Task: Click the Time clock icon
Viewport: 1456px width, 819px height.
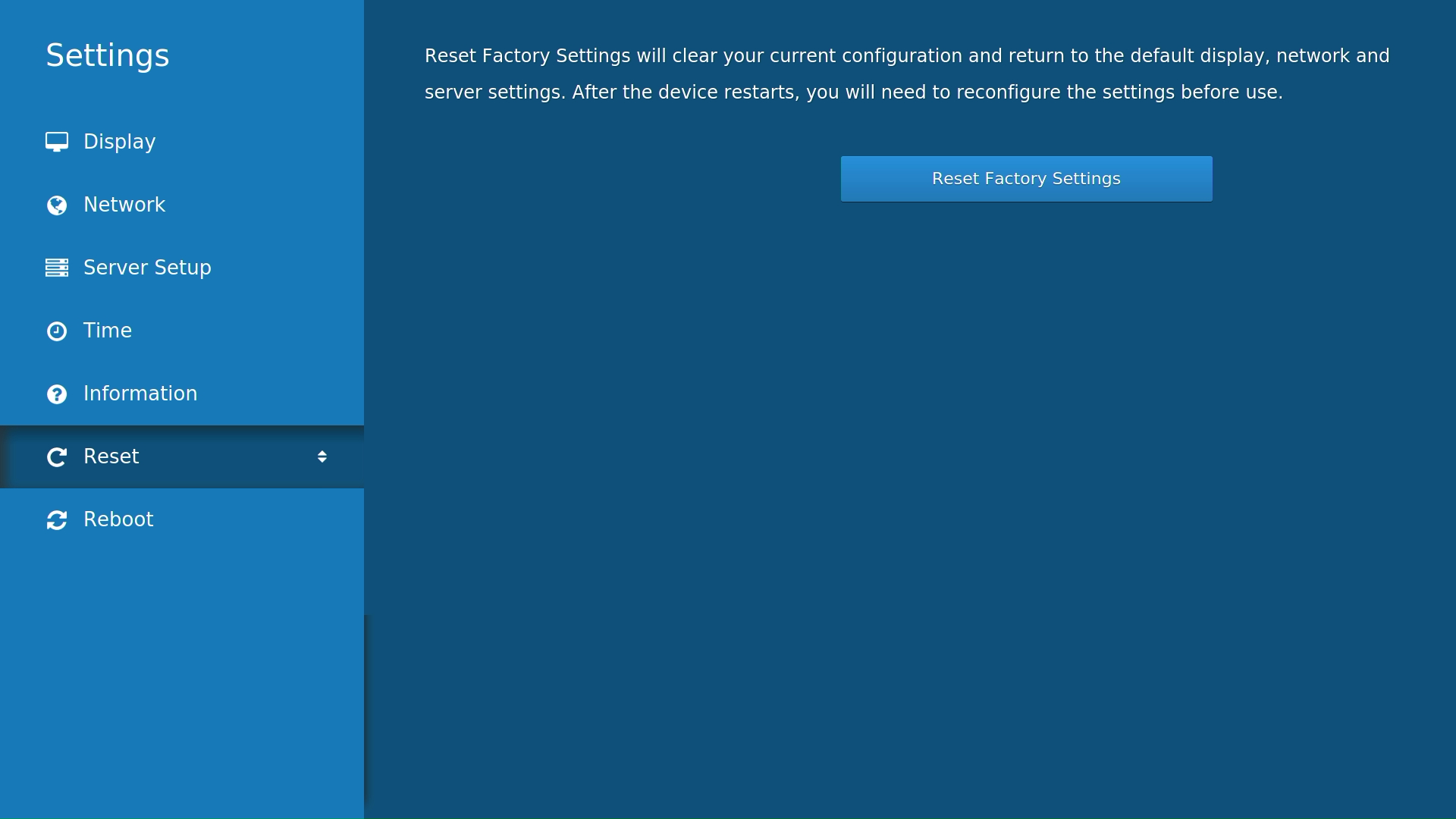Action: pyautogui.click(x=58, y=331)
